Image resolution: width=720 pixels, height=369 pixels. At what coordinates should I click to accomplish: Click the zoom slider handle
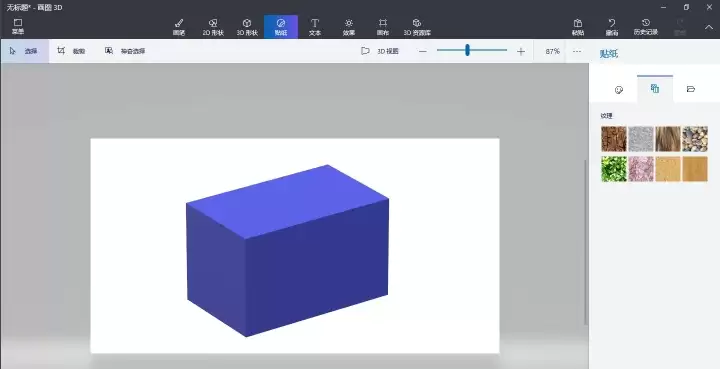pos(467,50)
